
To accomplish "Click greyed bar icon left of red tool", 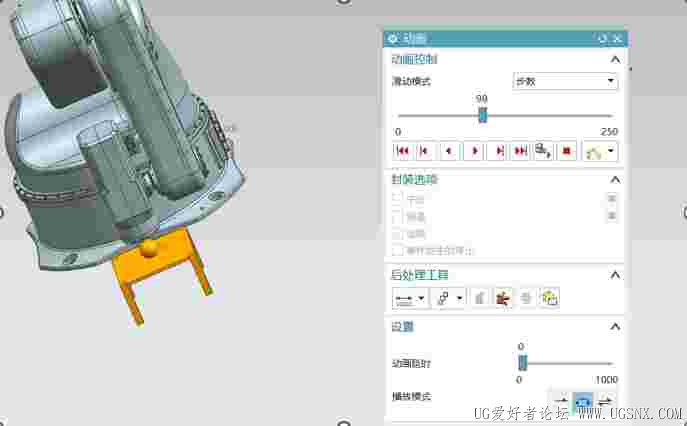I will click(480, 298).
